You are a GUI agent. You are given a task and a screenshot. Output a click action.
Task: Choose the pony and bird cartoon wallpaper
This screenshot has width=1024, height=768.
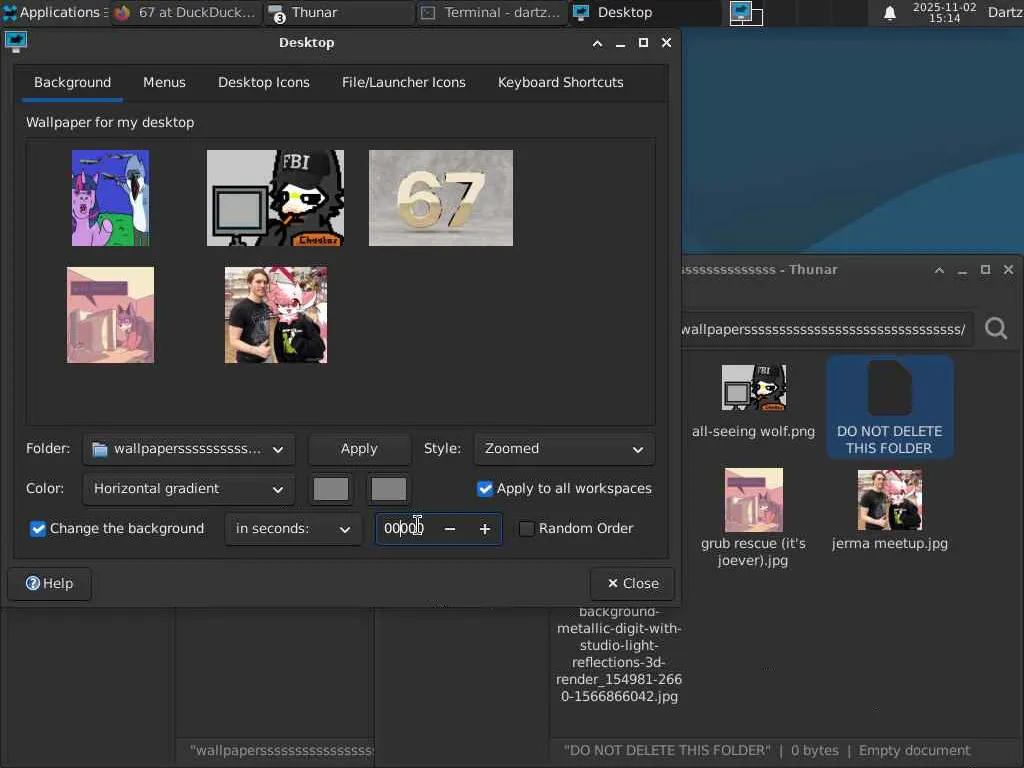point(110,198)
